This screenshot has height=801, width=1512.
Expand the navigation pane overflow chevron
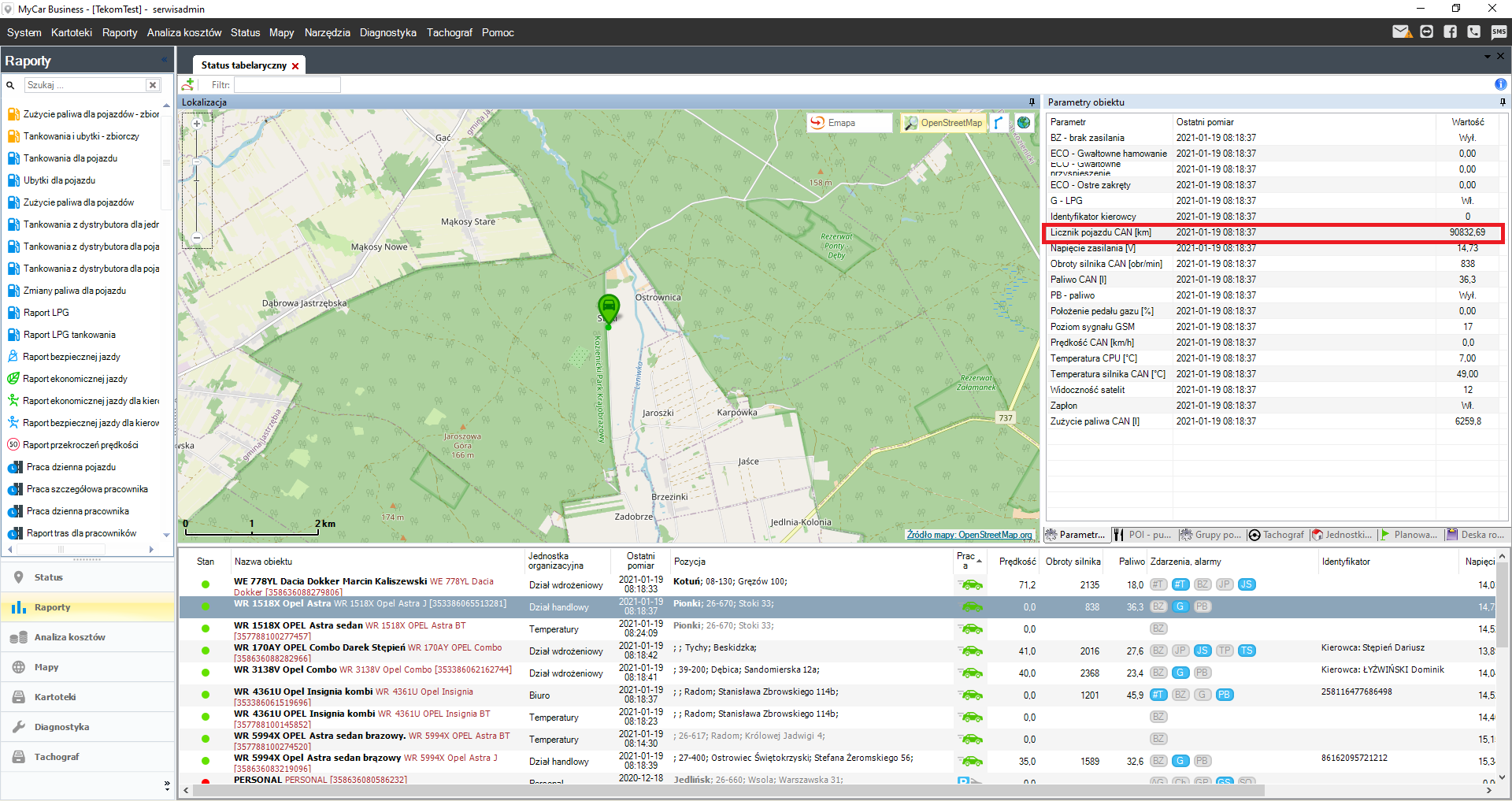click(166, 784)
